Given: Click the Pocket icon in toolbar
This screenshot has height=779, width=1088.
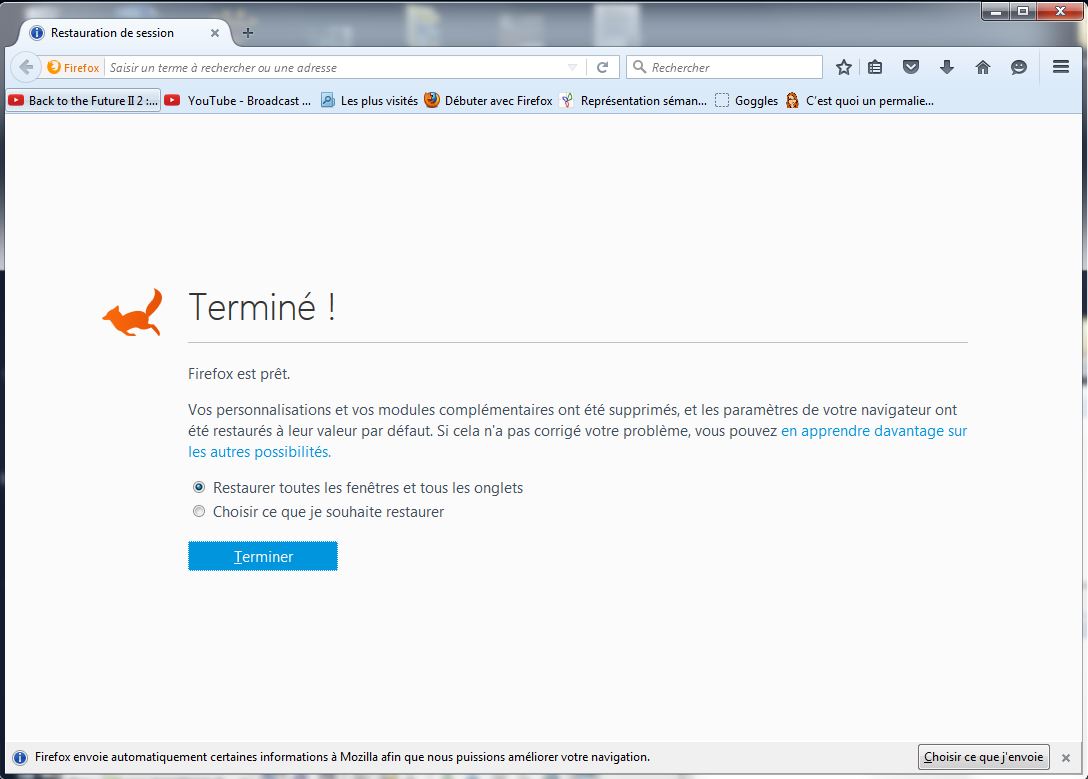Looking at the screenshot, I should [x=910, y=67].
